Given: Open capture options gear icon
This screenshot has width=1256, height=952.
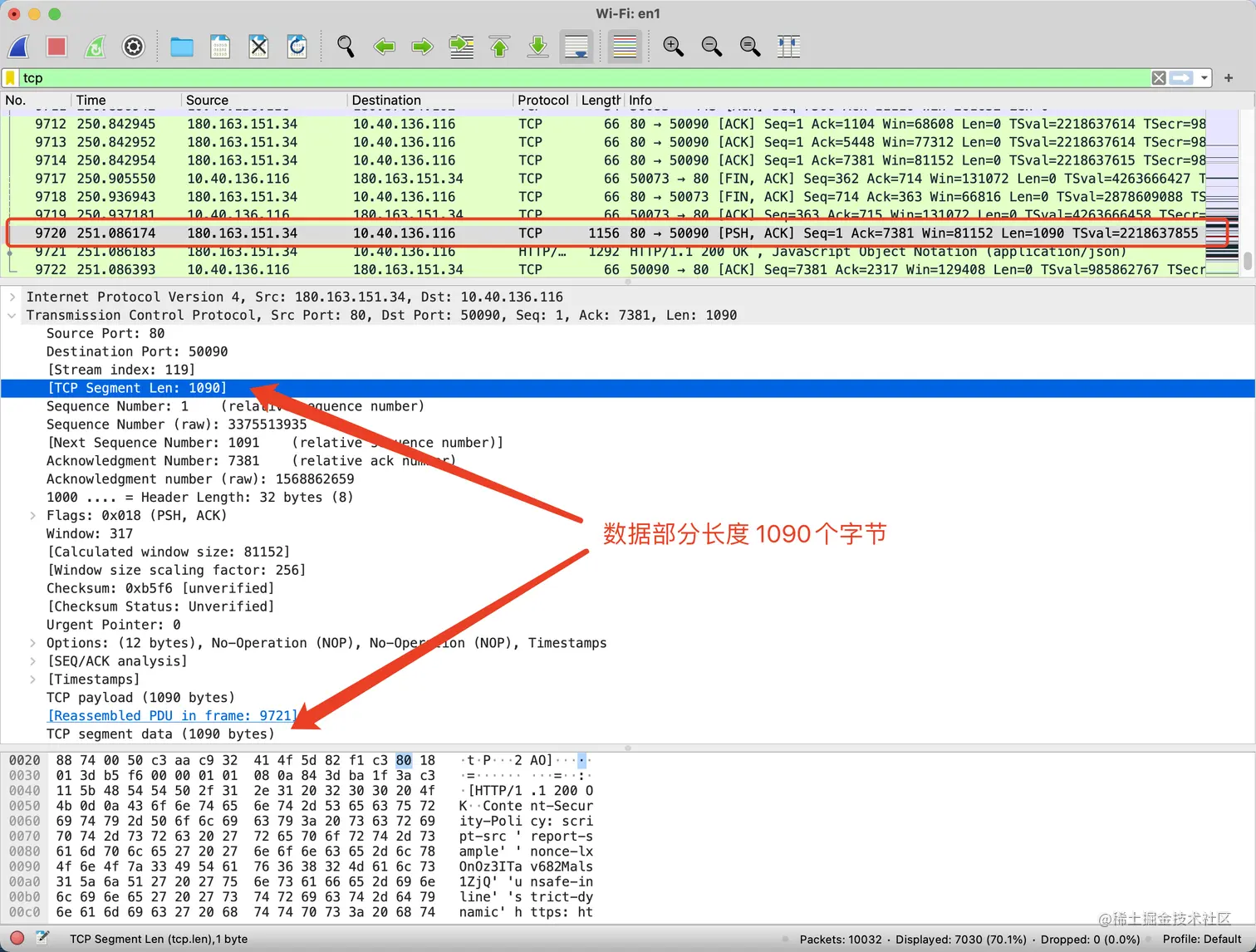Looking at the screenshot, I should (133, 47).
